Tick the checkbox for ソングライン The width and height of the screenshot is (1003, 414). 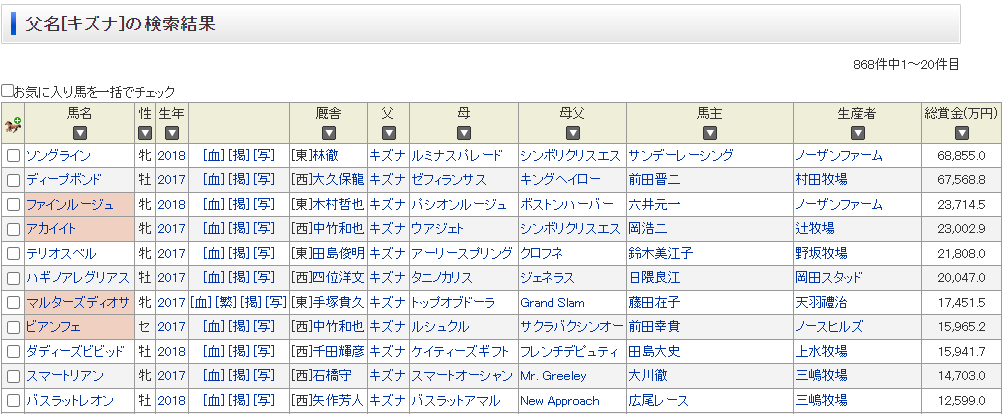[x=13, y=156]
